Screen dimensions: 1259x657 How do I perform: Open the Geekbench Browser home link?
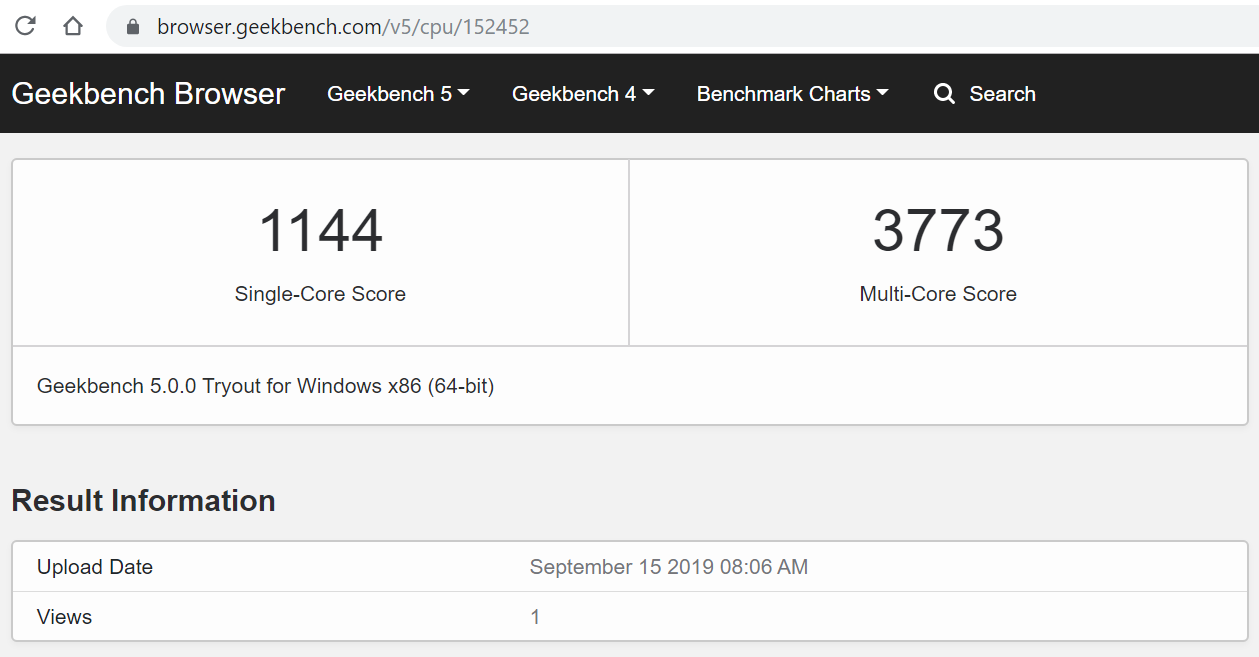(148, 94)
